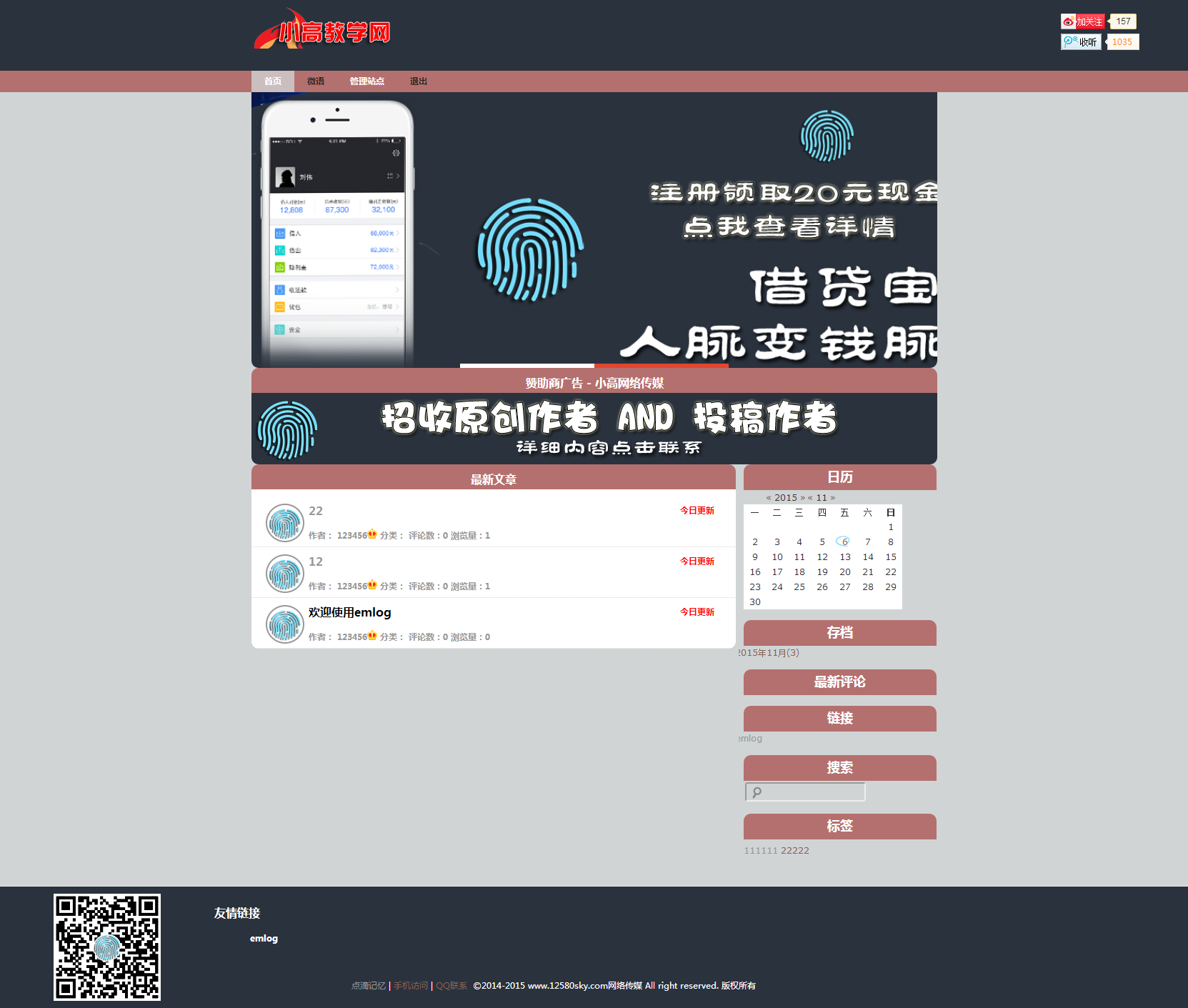Select the first white carousel indicator bar

[526, 366]
